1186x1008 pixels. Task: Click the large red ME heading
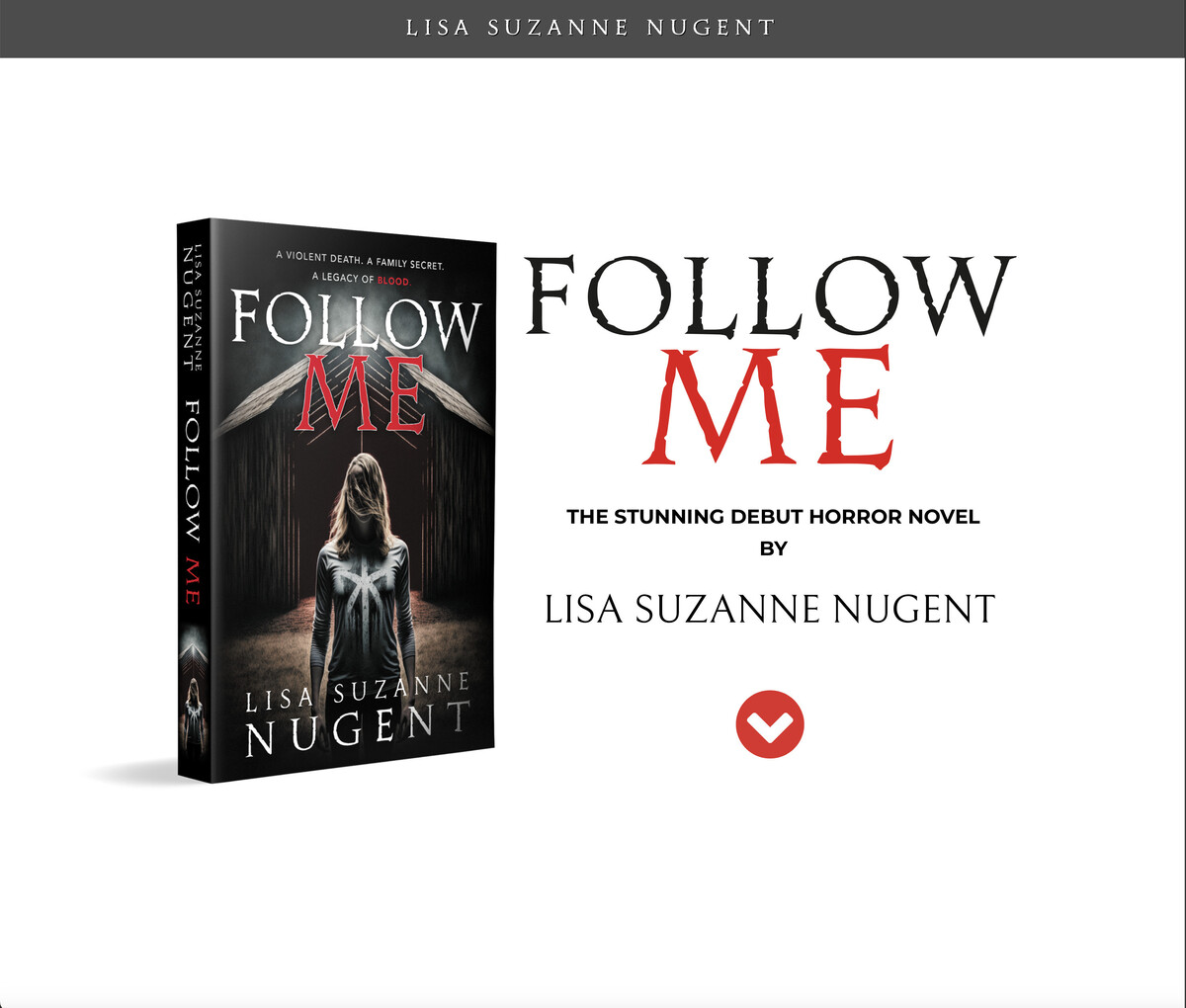[x=774, y=408]
